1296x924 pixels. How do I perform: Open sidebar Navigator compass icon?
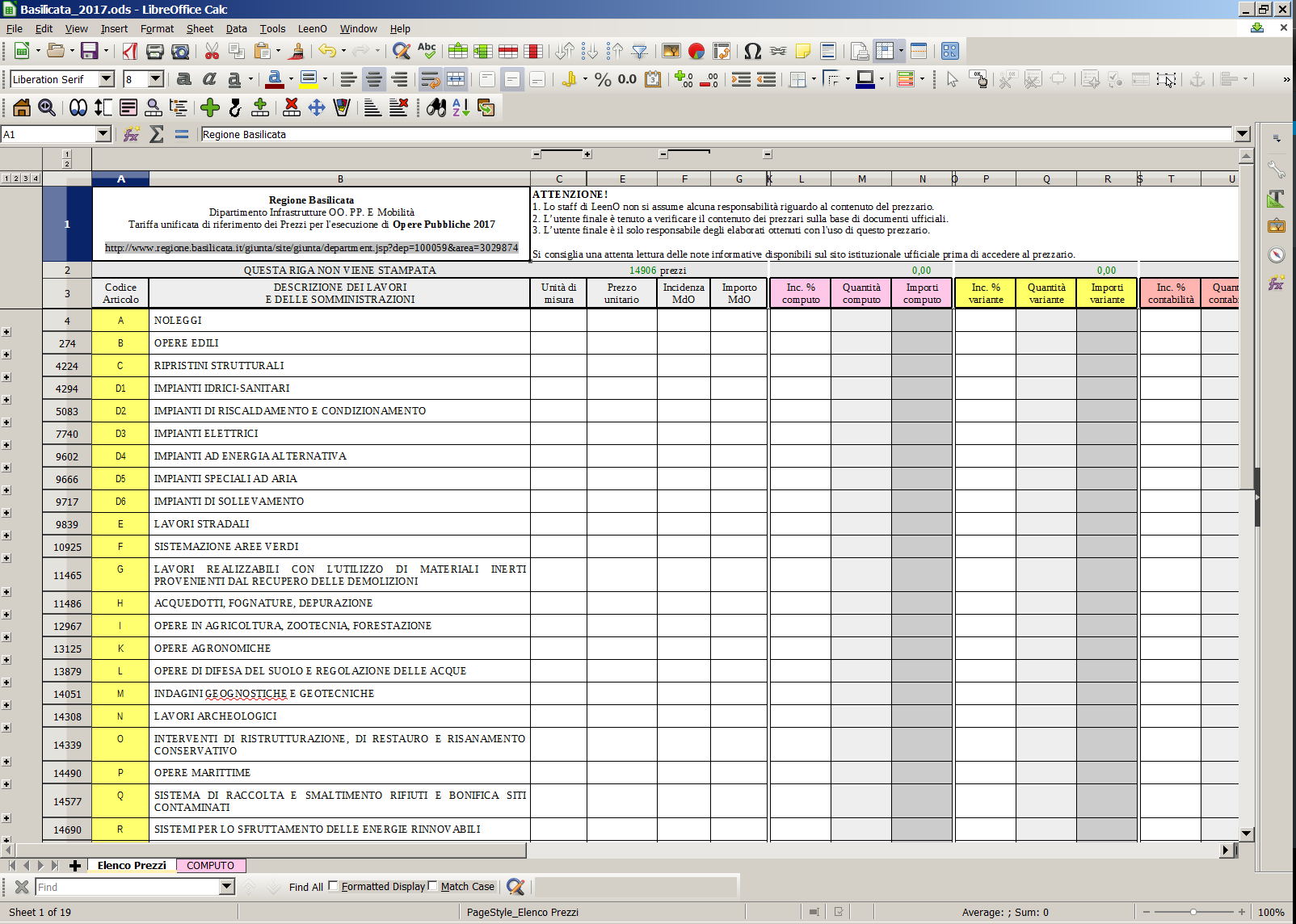pos(1277,255)
